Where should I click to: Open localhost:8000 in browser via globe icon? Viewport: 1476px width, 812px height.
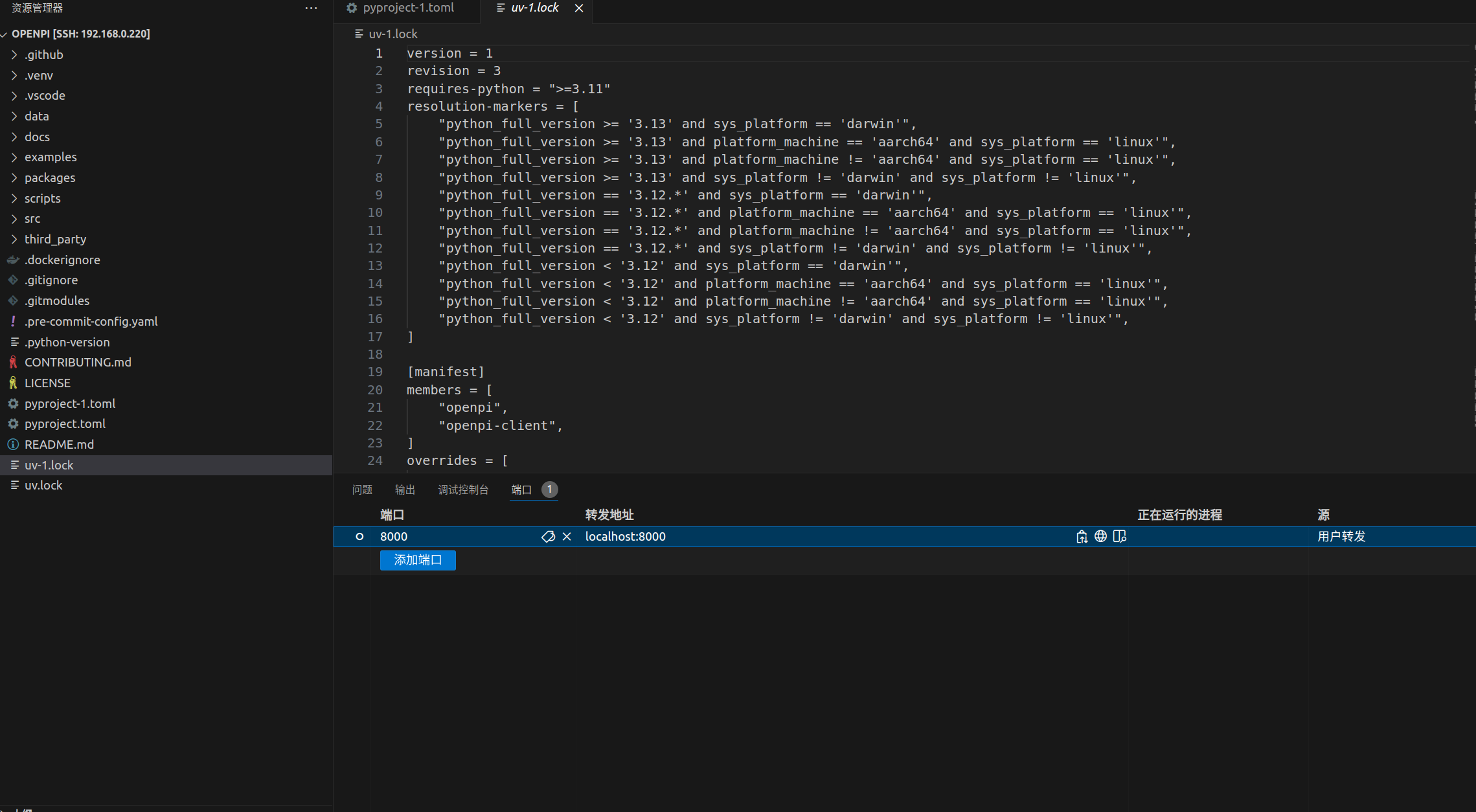1100,536
